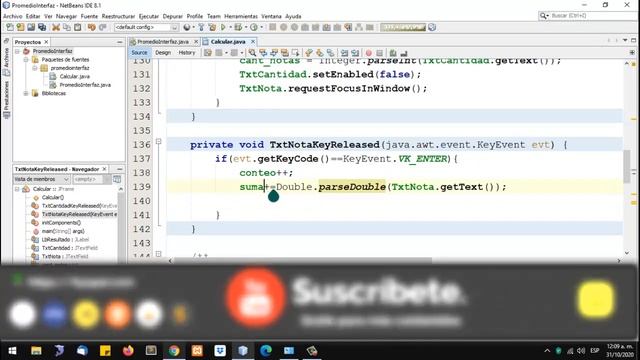640x360 pixels.
Task: Click the Save All toolbar icon
Action: pyautogui.click(x=42, y=27)
